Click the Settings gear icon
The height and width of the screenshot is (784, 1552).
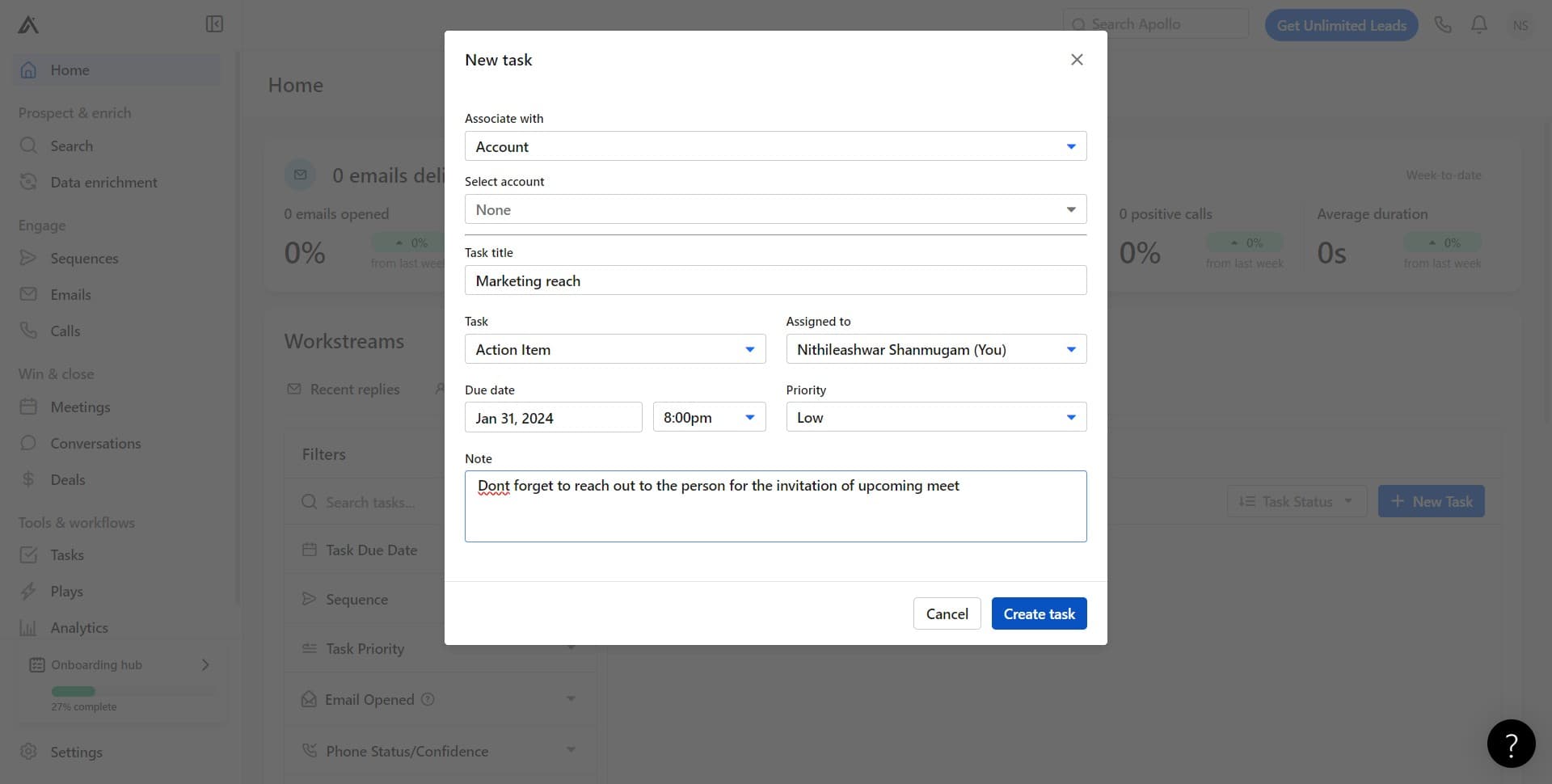29,752
